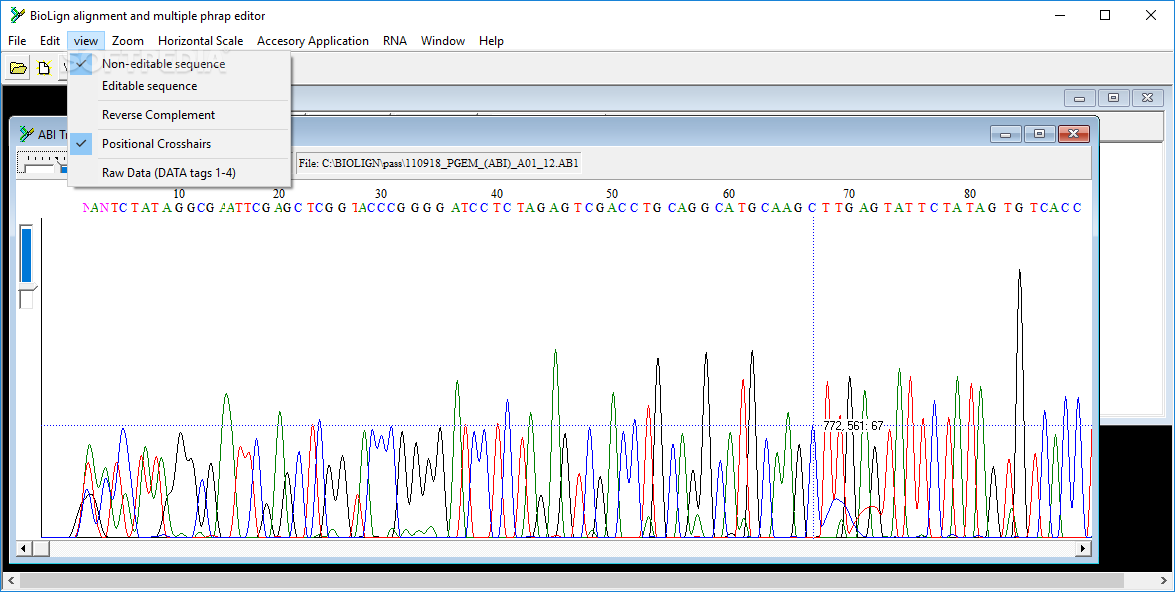The height and width of the screenshot is (592, 1175).
Task: Restore the background child window behind ABI Trace
Action: [1114, 98]
